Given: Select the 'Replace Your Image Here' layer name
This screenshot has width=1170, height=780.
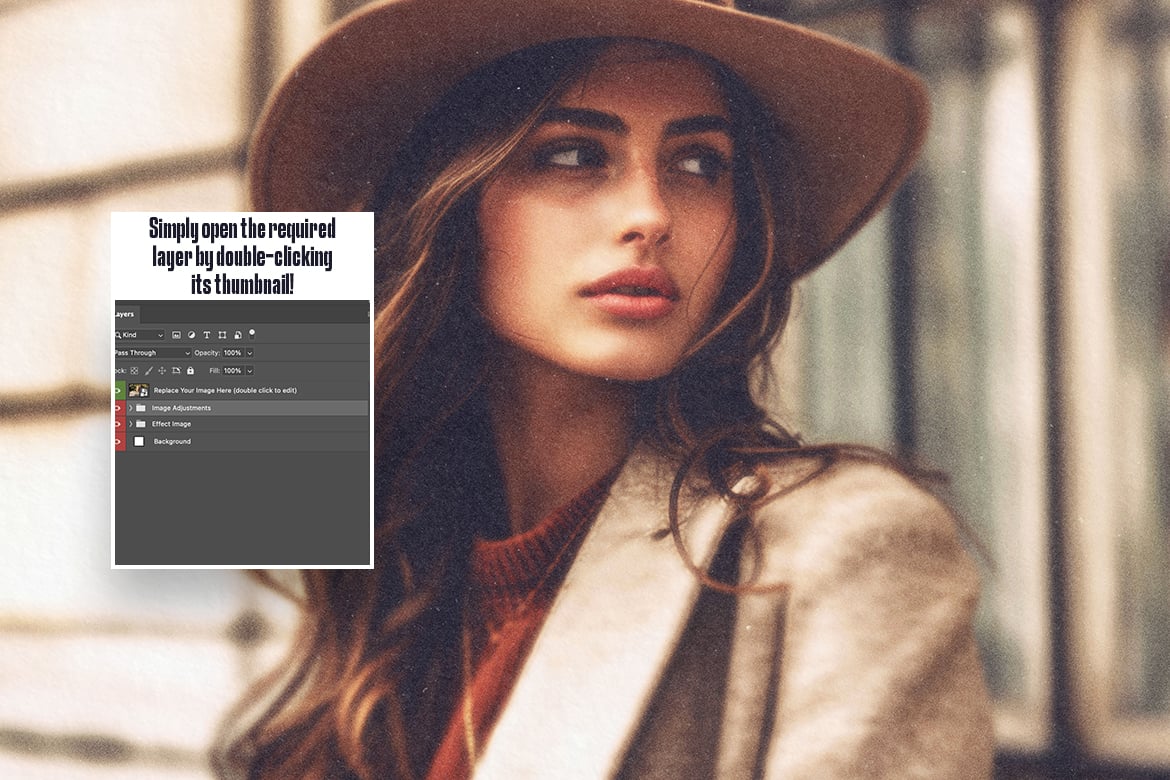Looking at the screenshot, I should coord(225,390).
